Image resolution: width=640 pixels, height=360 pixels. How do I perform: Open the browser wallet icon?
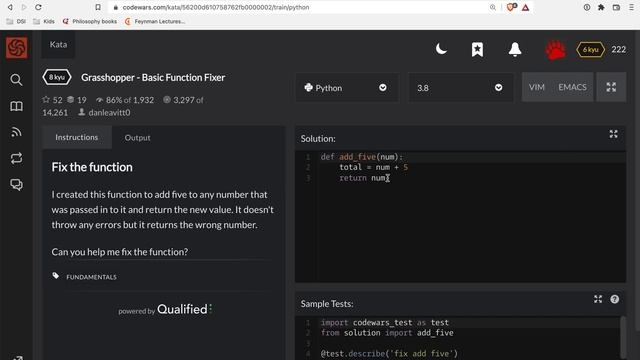616,7
